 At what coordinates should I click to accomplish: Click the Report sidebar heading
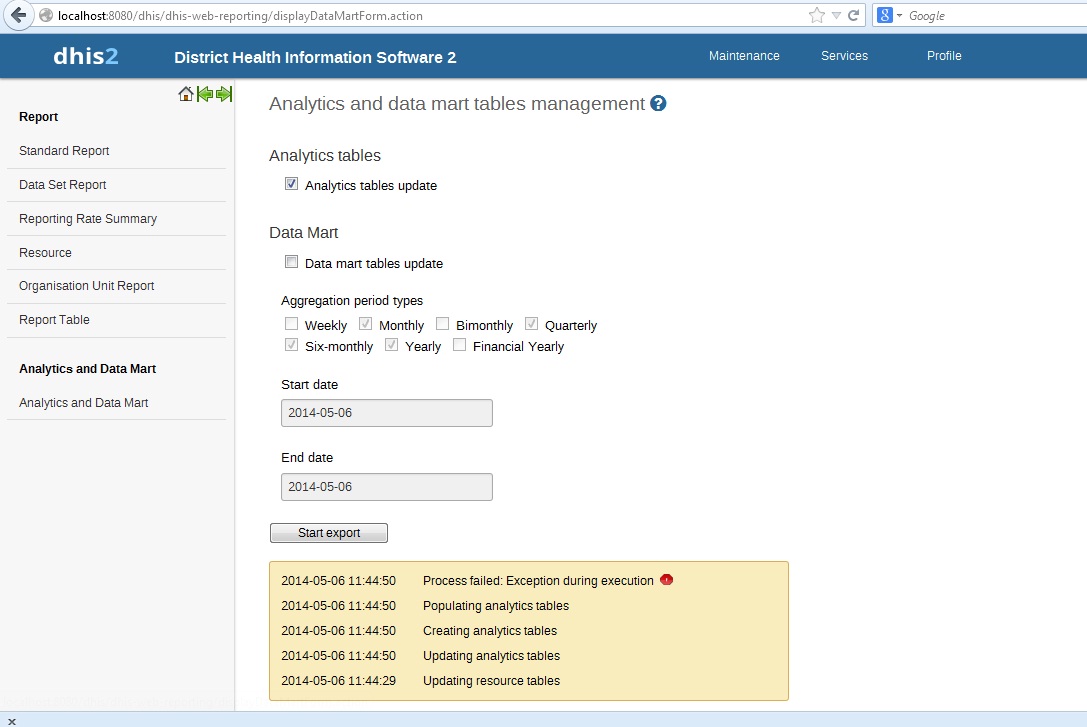pyautogui.click(x=38, y=116)
